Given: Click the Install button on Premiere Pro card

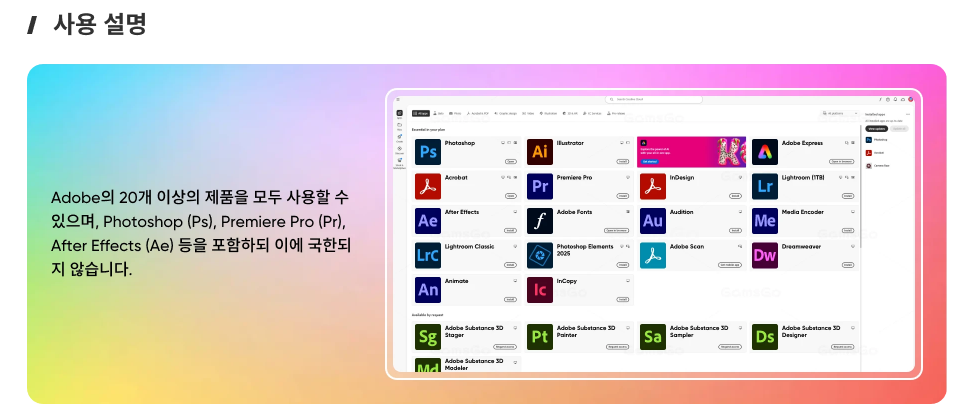Looking at the screenshot, I should point(623,196).
